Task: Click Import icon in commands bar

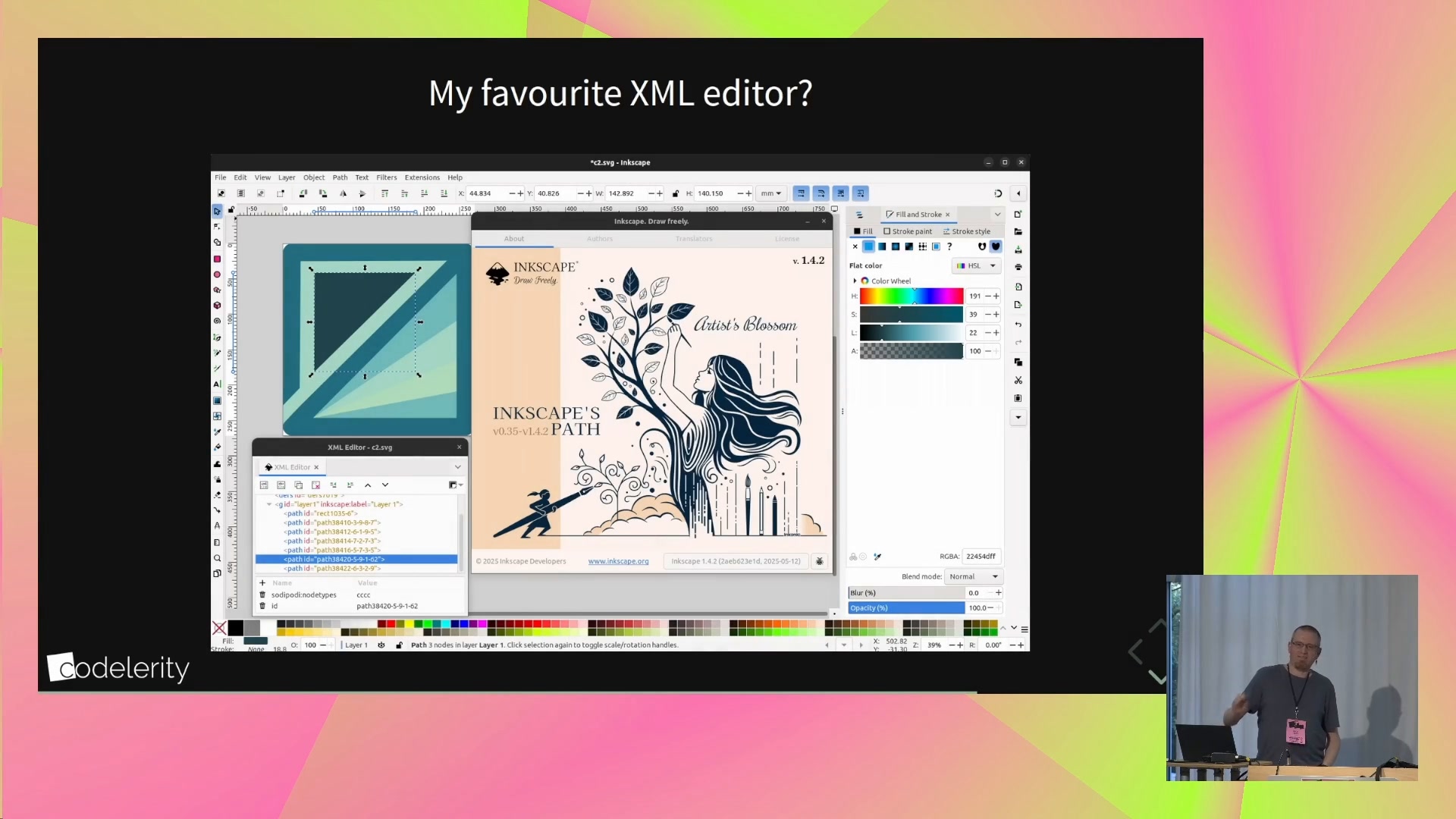Action: pos(1018,287)
